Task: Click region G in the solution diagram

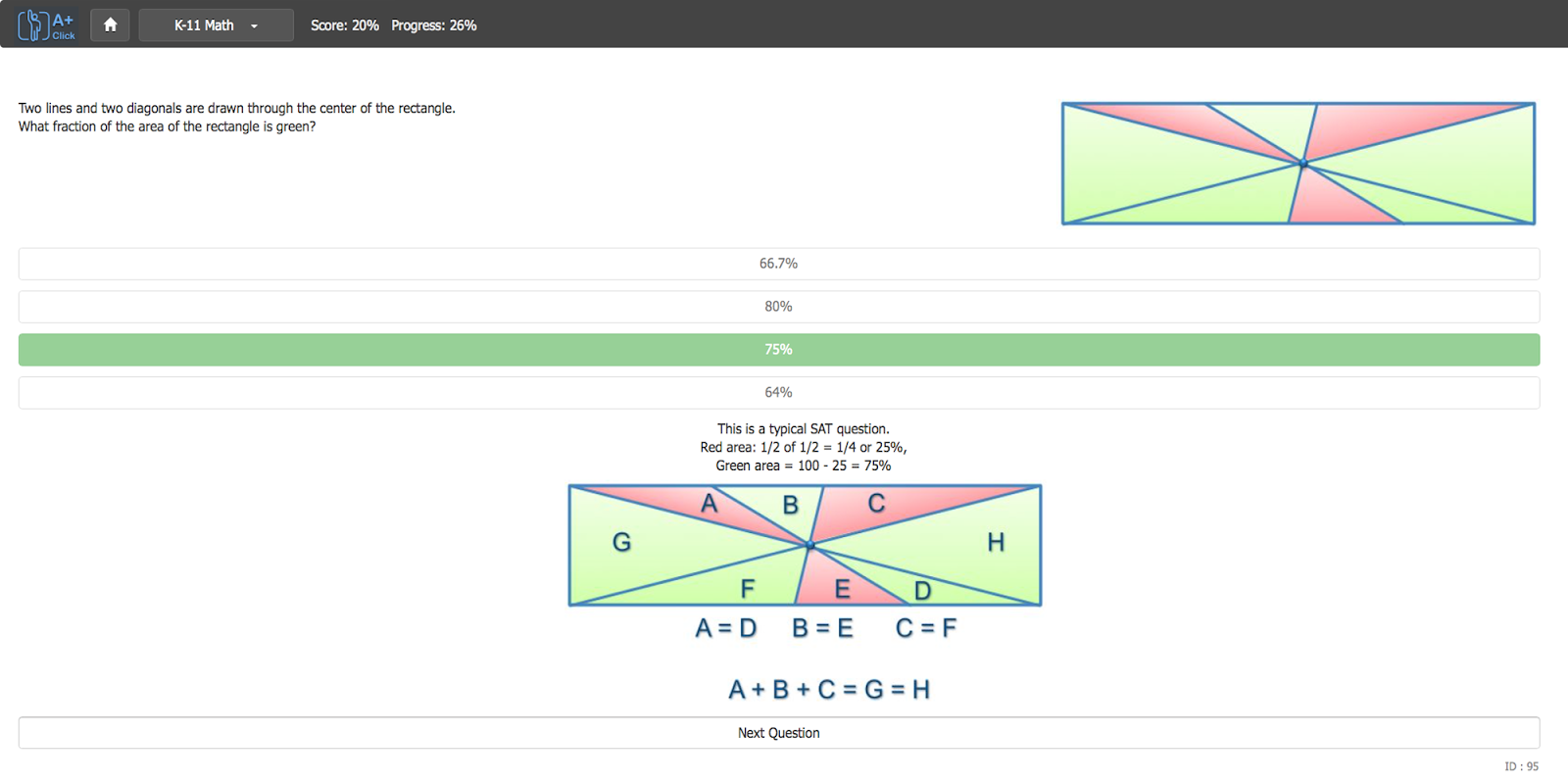Action: click(621, 542)
